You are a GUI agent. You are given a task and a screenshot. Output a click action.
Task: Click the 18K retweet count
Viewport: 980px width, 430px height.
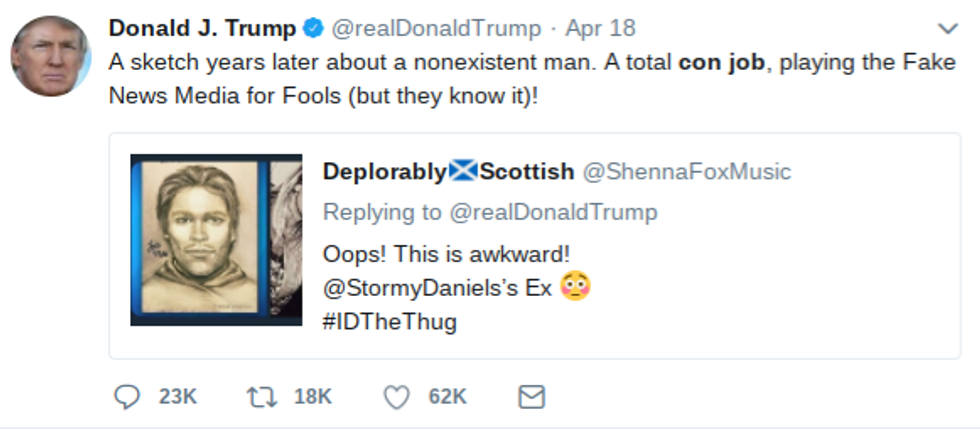coord(312,397)
